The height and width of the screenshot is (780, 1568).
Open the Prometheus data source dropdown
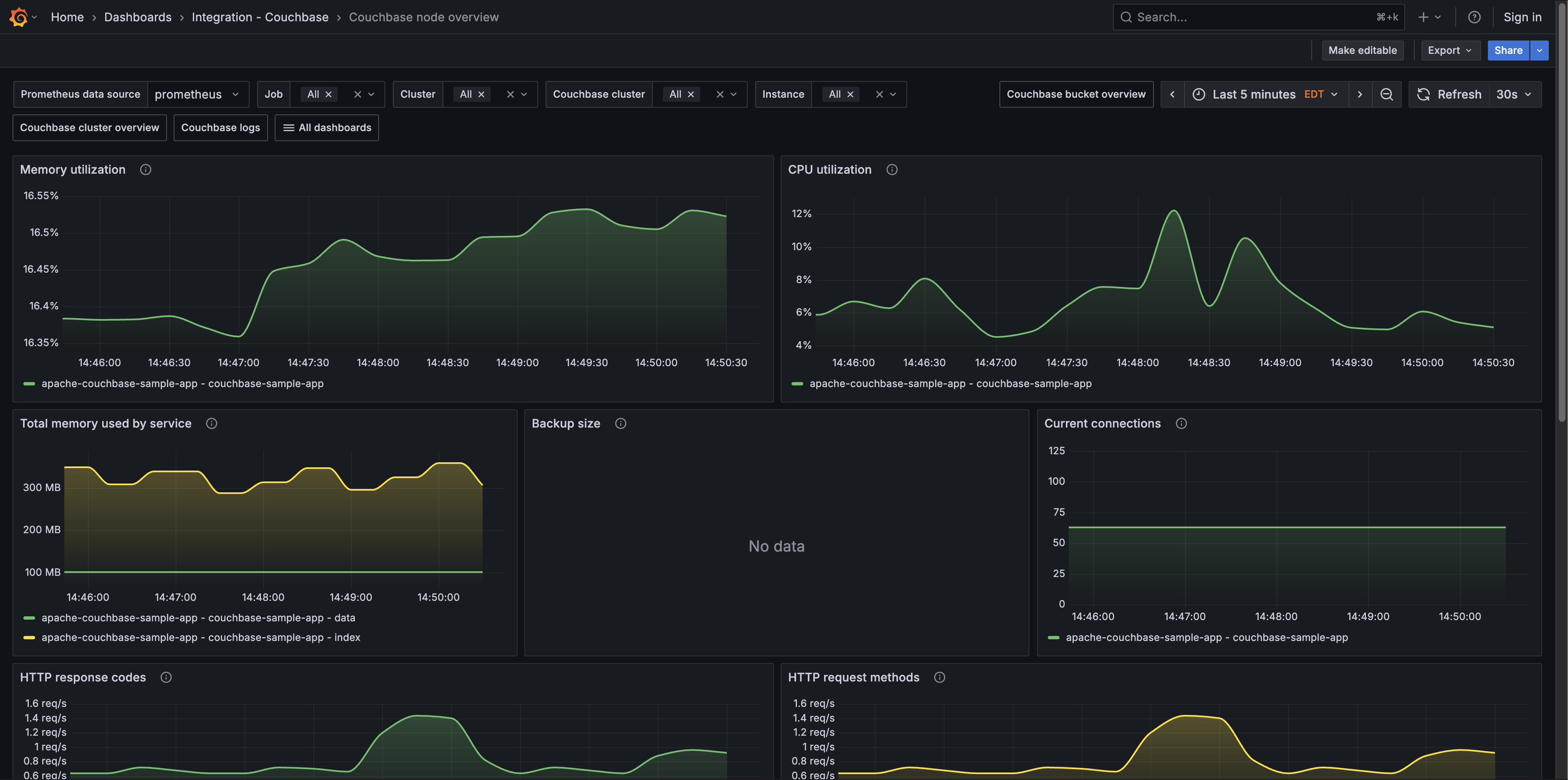click(198, 94)
